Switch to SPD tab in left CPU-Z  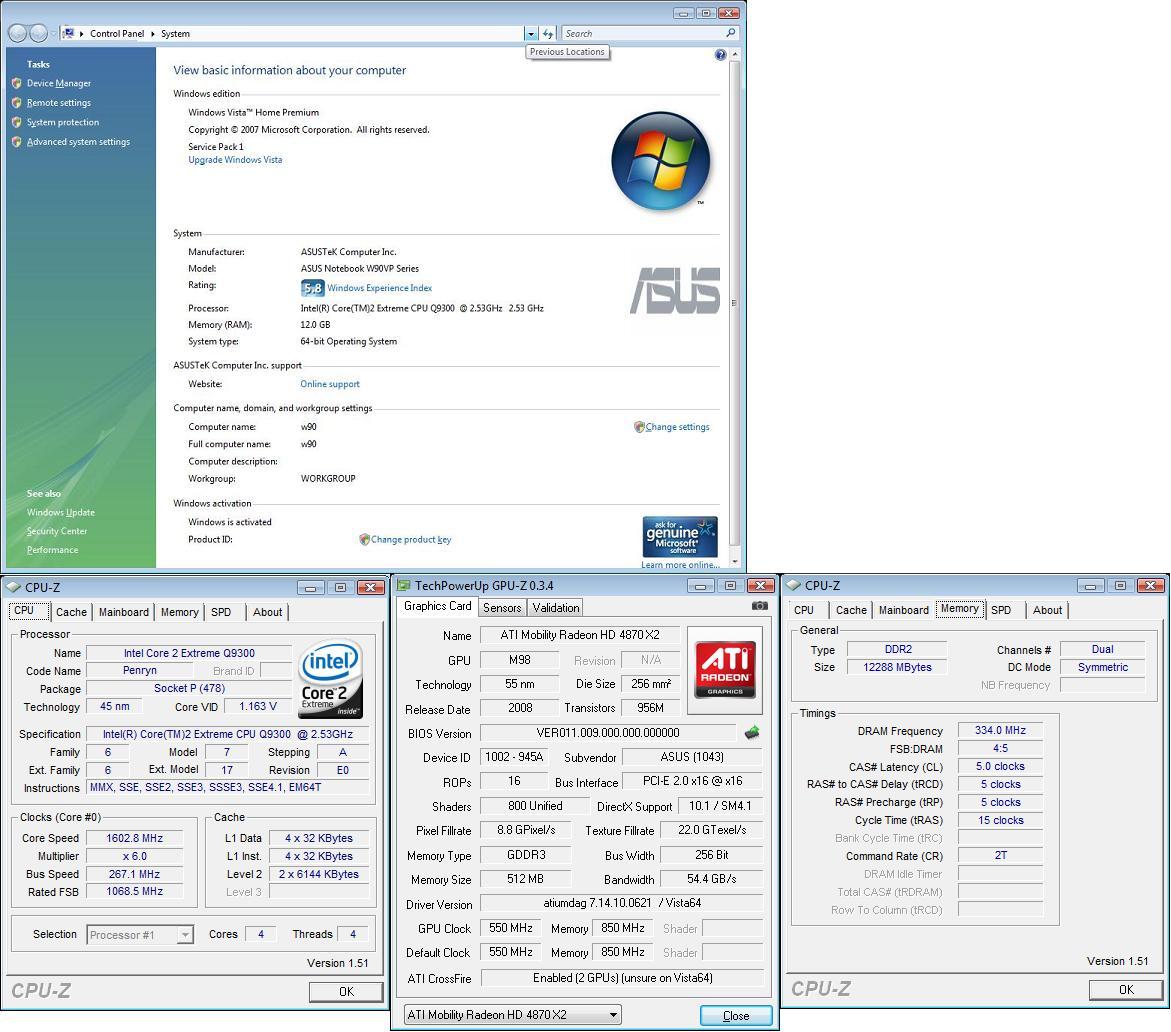coord(221,612)
